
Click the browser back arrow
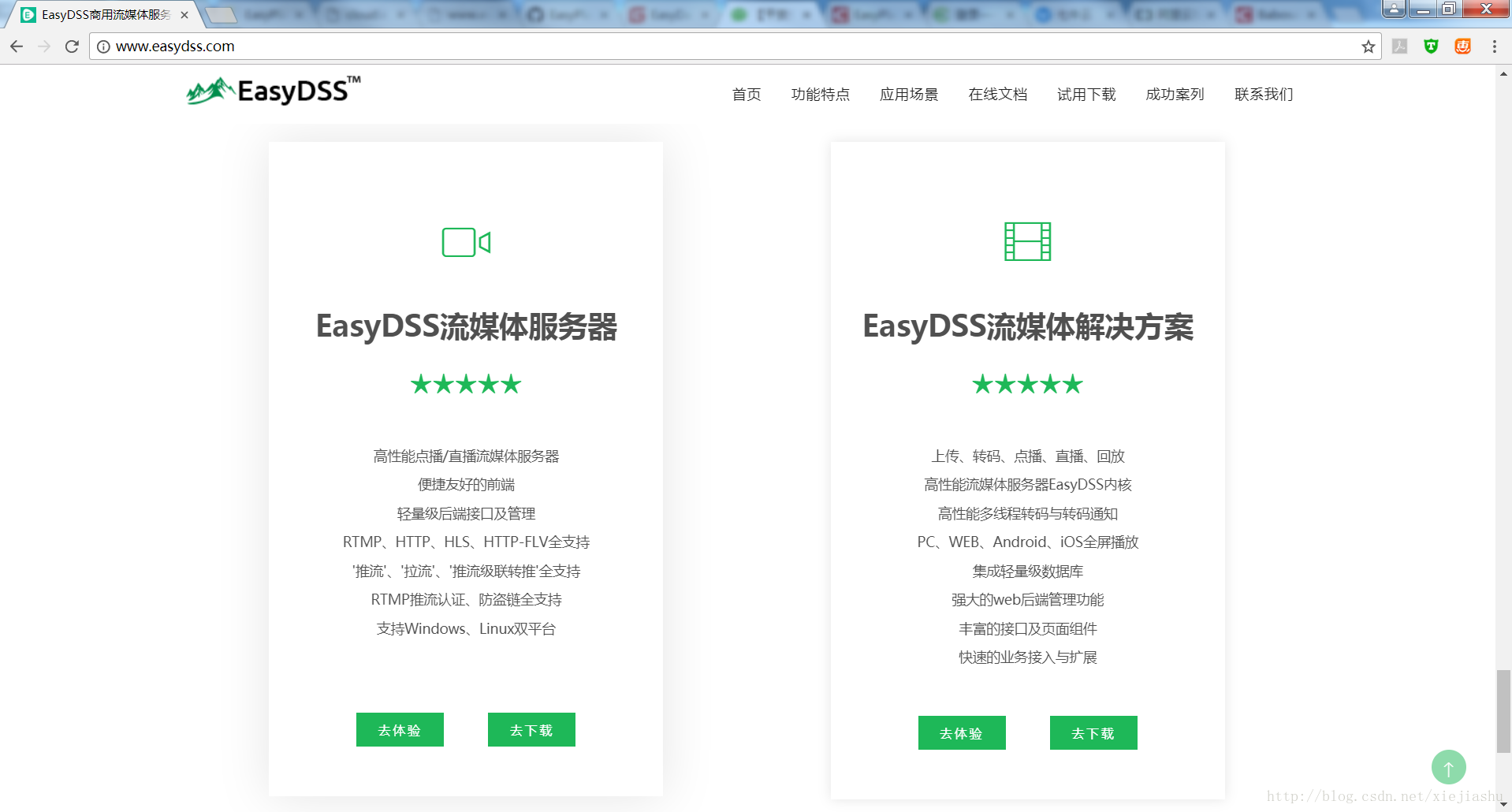tap(17, 47)
